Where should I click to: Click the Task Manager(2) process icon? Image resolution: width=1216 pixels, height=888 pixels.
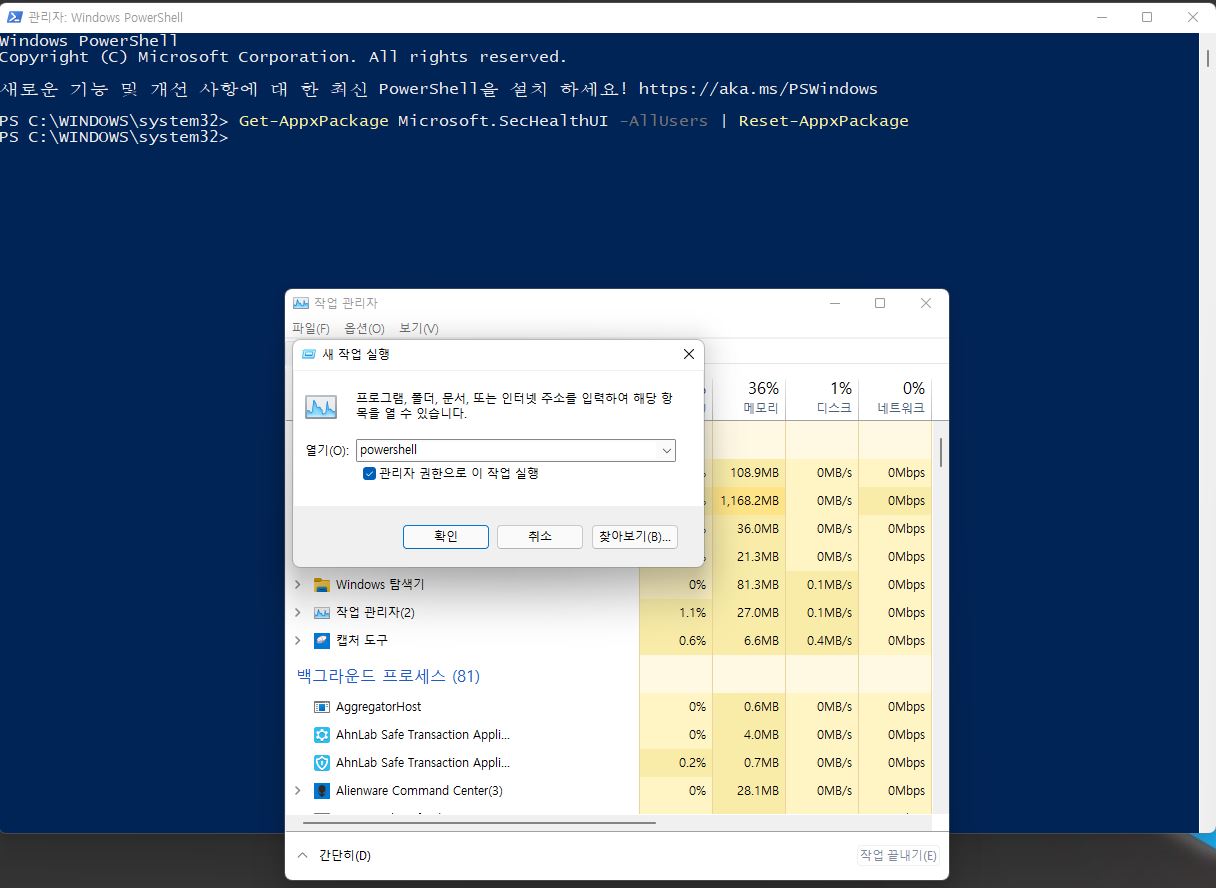pos(322,612)
